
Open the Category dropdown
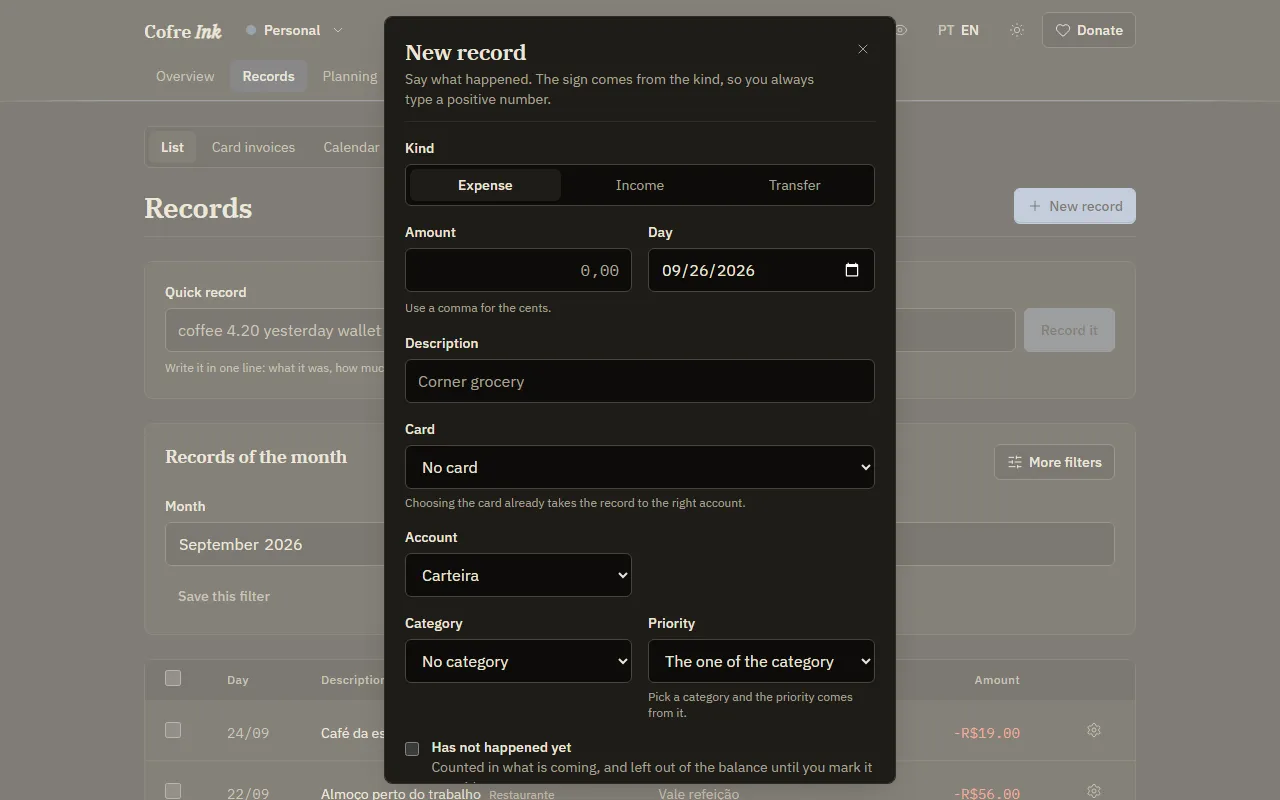(x=518, y=661)
